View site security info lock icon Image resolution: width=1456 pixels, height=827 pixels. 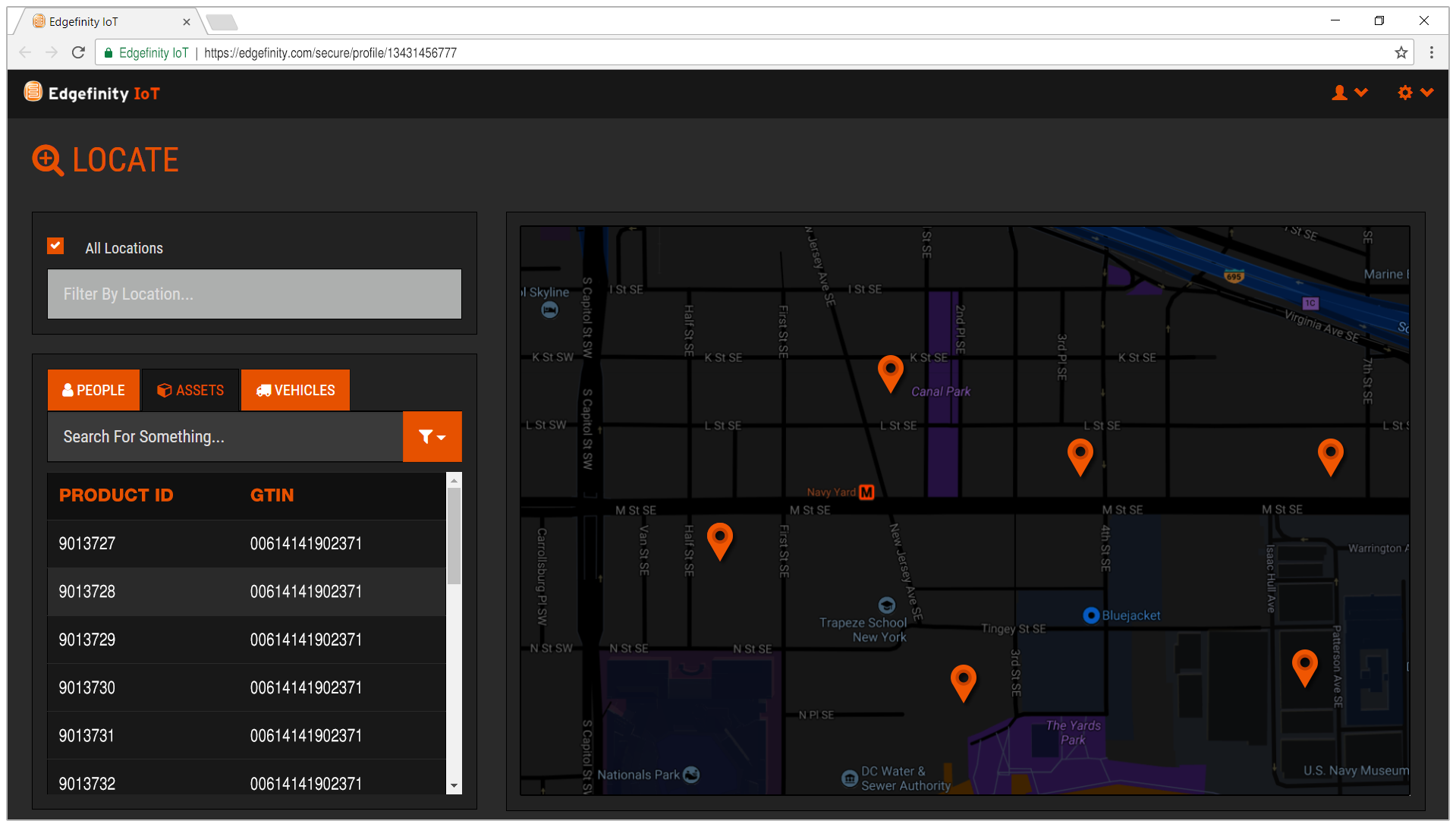click(108, 53)
